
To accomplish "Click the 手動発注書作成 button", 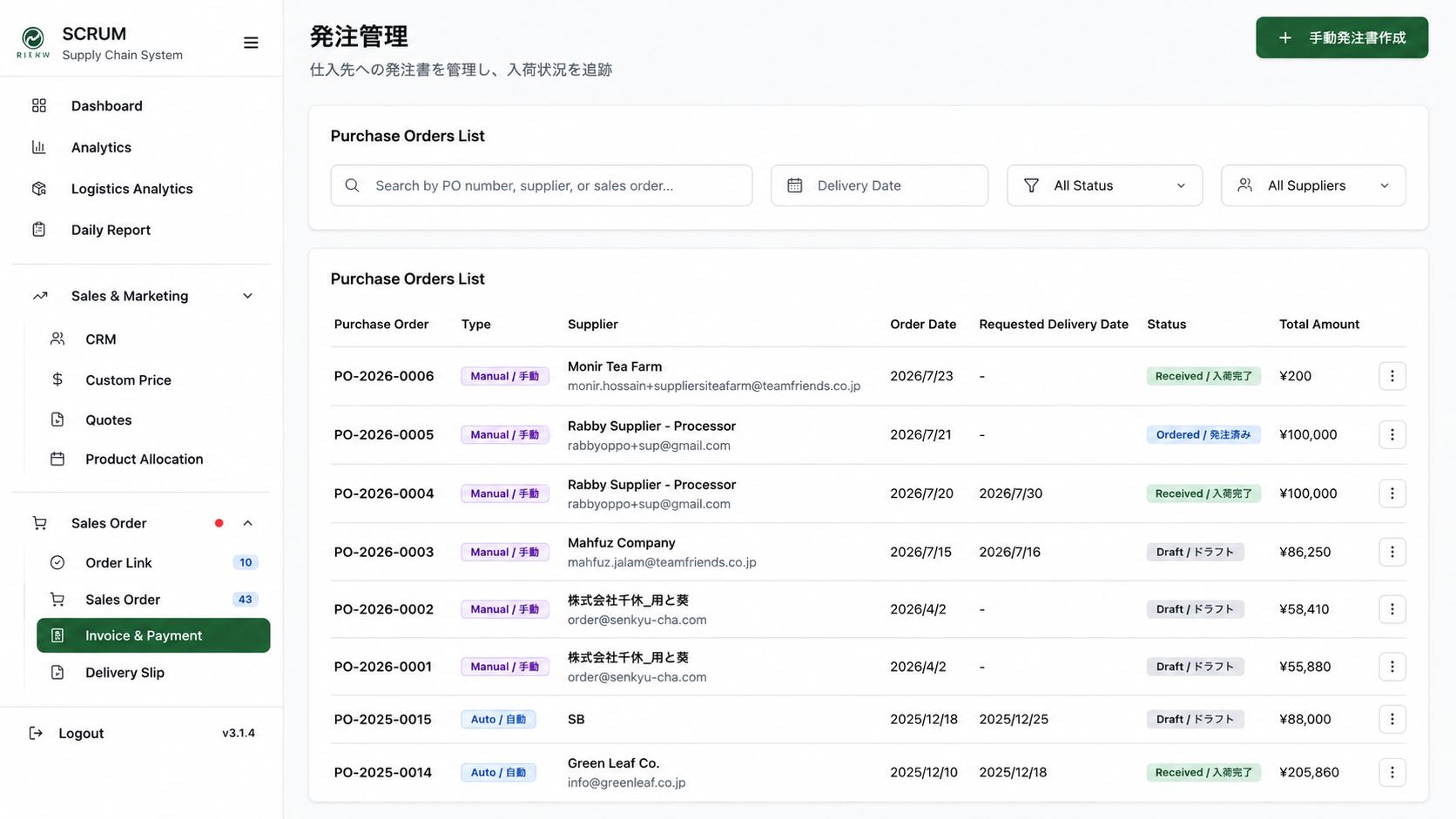I will 1342,37.
